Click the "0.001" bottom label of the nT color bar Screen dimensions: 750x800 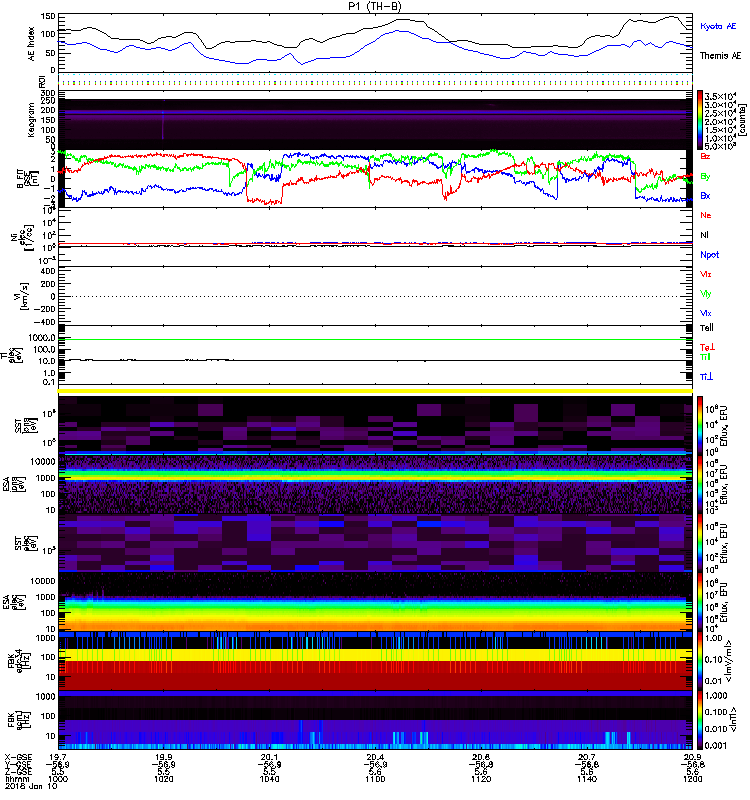(x=716, y=746)
